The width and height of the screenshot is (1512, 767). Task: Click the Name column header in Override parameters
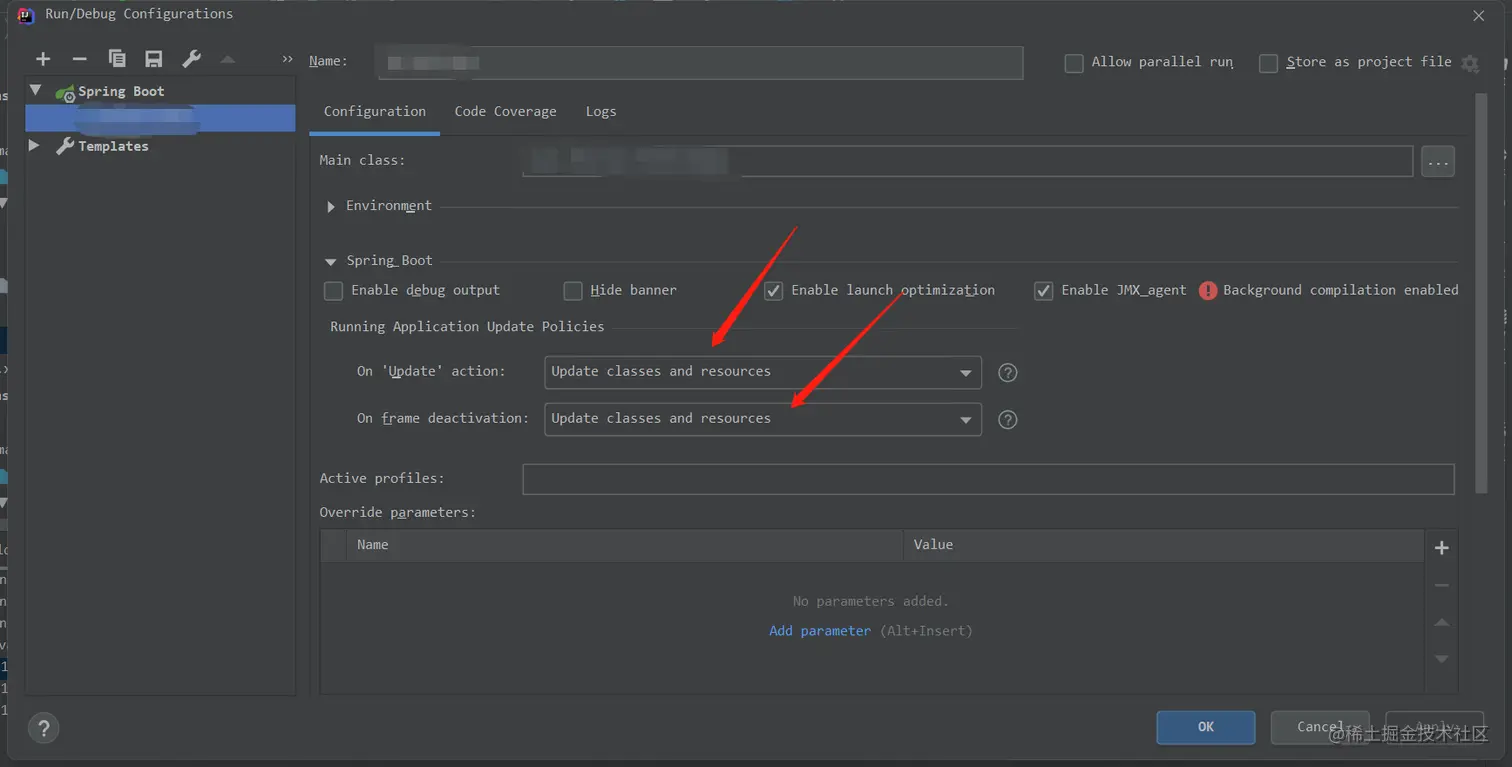pos(625,545)
